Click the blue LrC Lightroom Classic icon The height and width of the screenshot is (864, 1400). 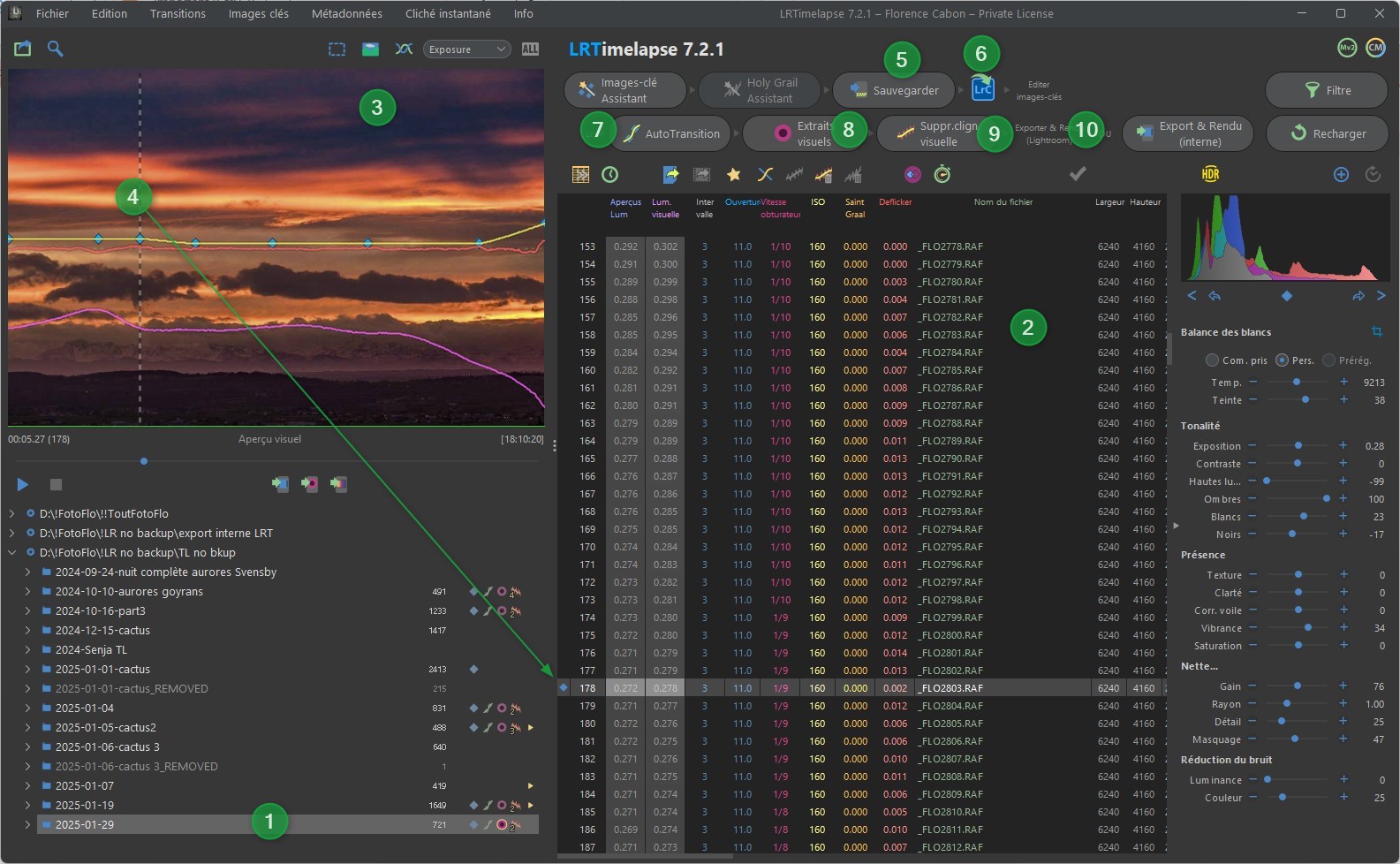pyautogui.click(x=982, y=89)
